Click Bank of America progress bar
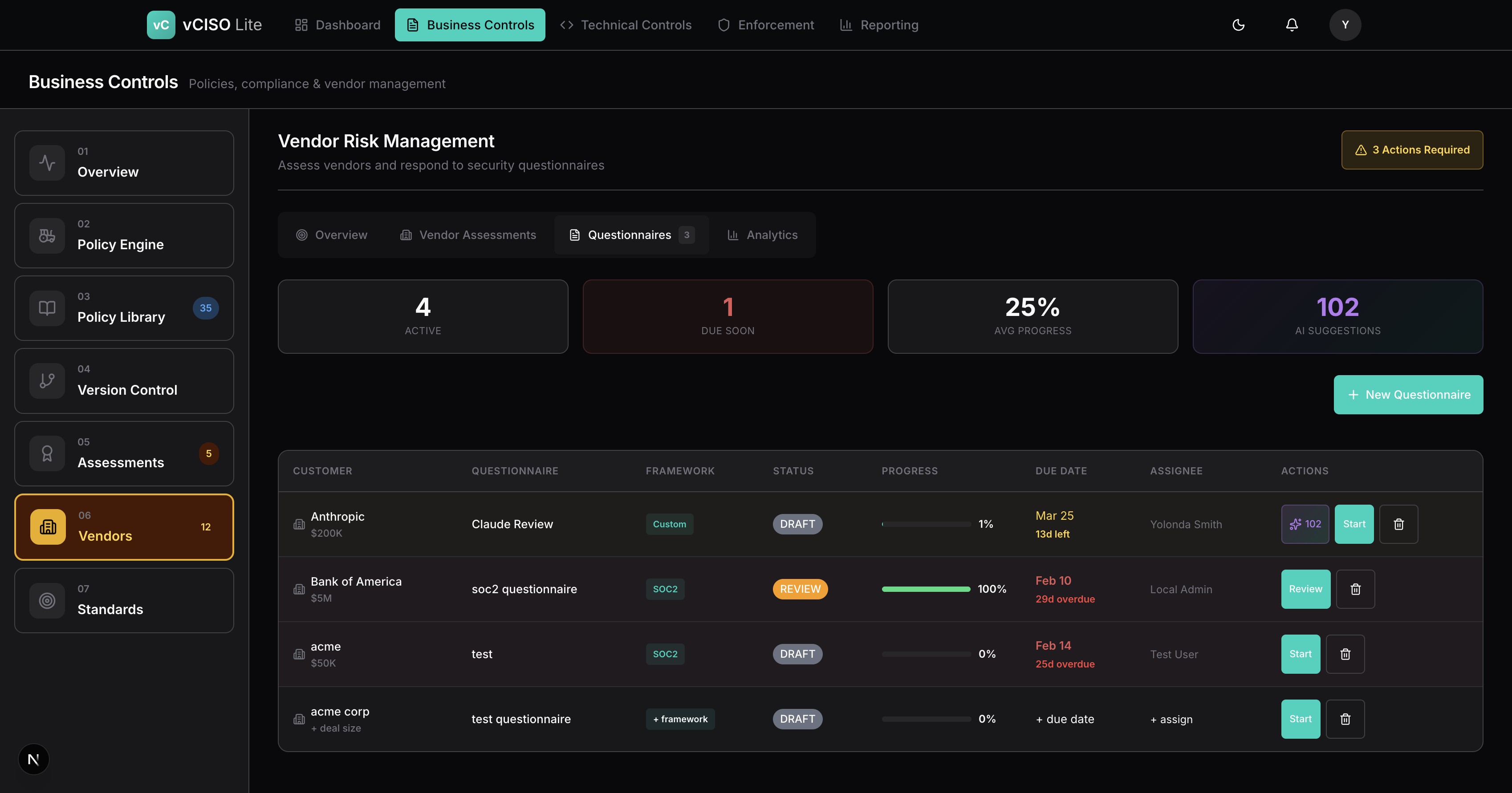The width and height of the screenshot is (1512, 793). (x=926, y=589)
